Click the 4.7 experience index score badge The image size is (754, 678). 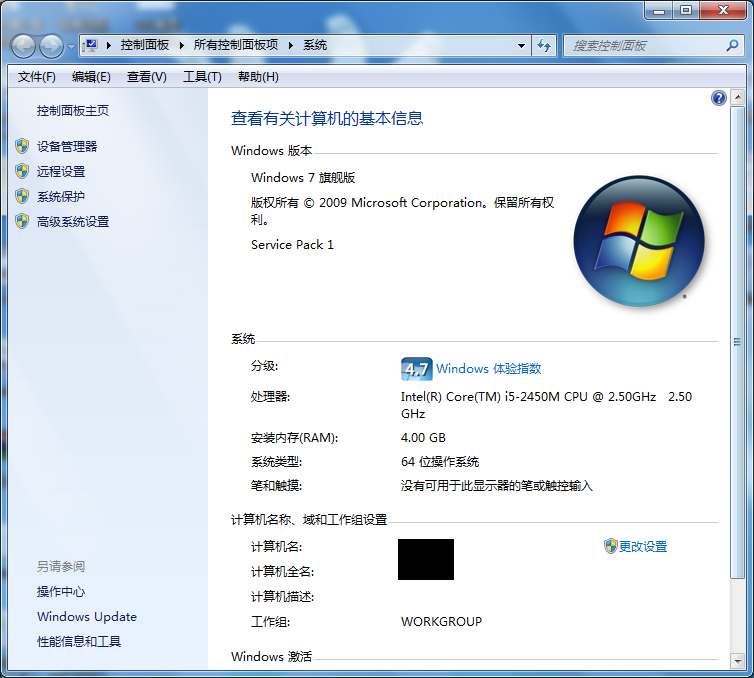point(416,369)
